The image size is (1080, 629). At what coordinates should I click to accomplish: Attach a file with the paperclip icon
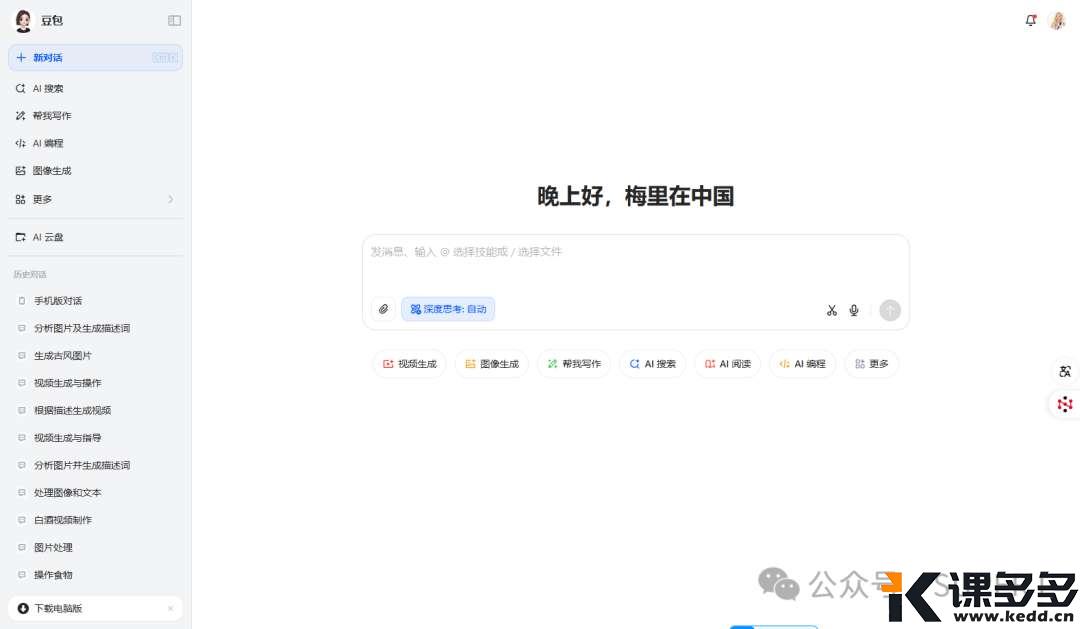coord(383,309)
